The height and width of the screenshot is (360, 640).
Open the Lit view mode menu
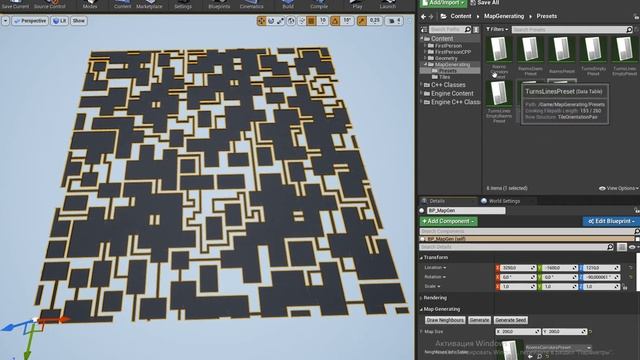click(x=60, y=21)
